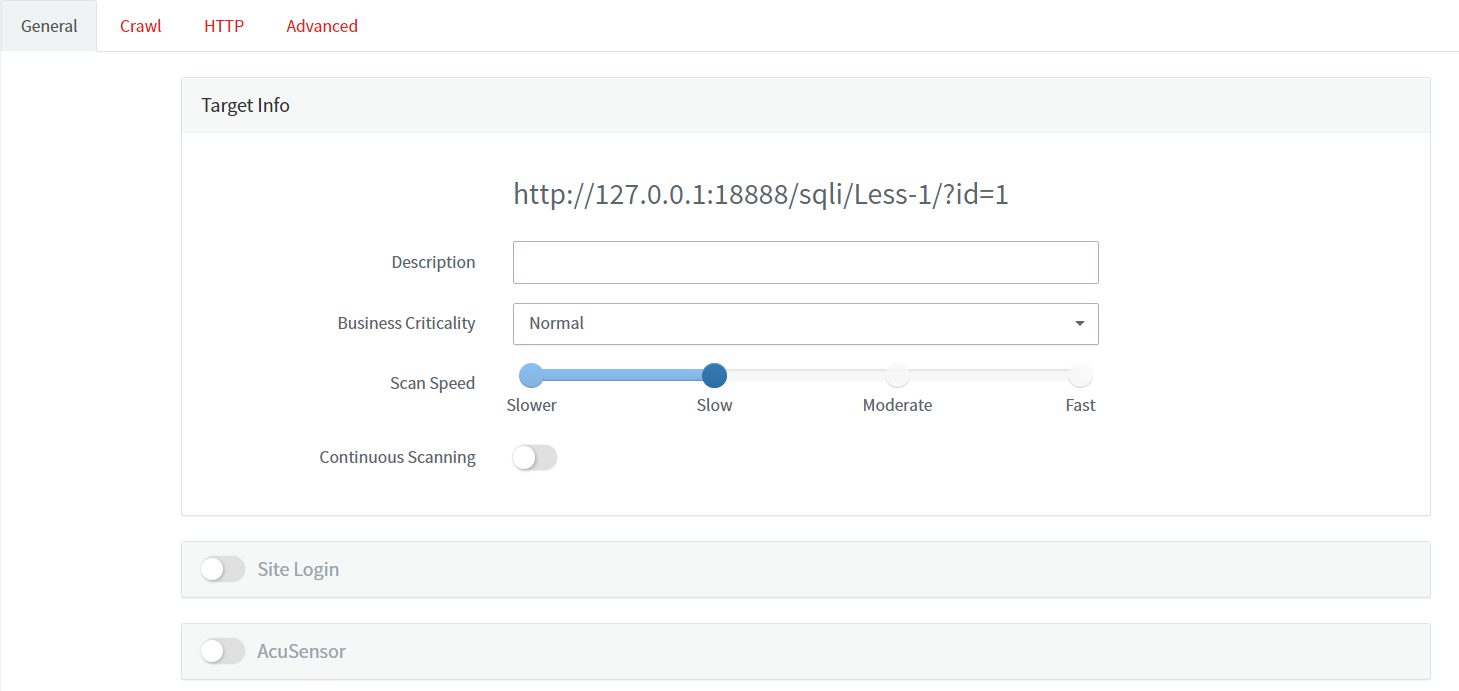Enable the Continuous Scanning switch

point(534,458)
